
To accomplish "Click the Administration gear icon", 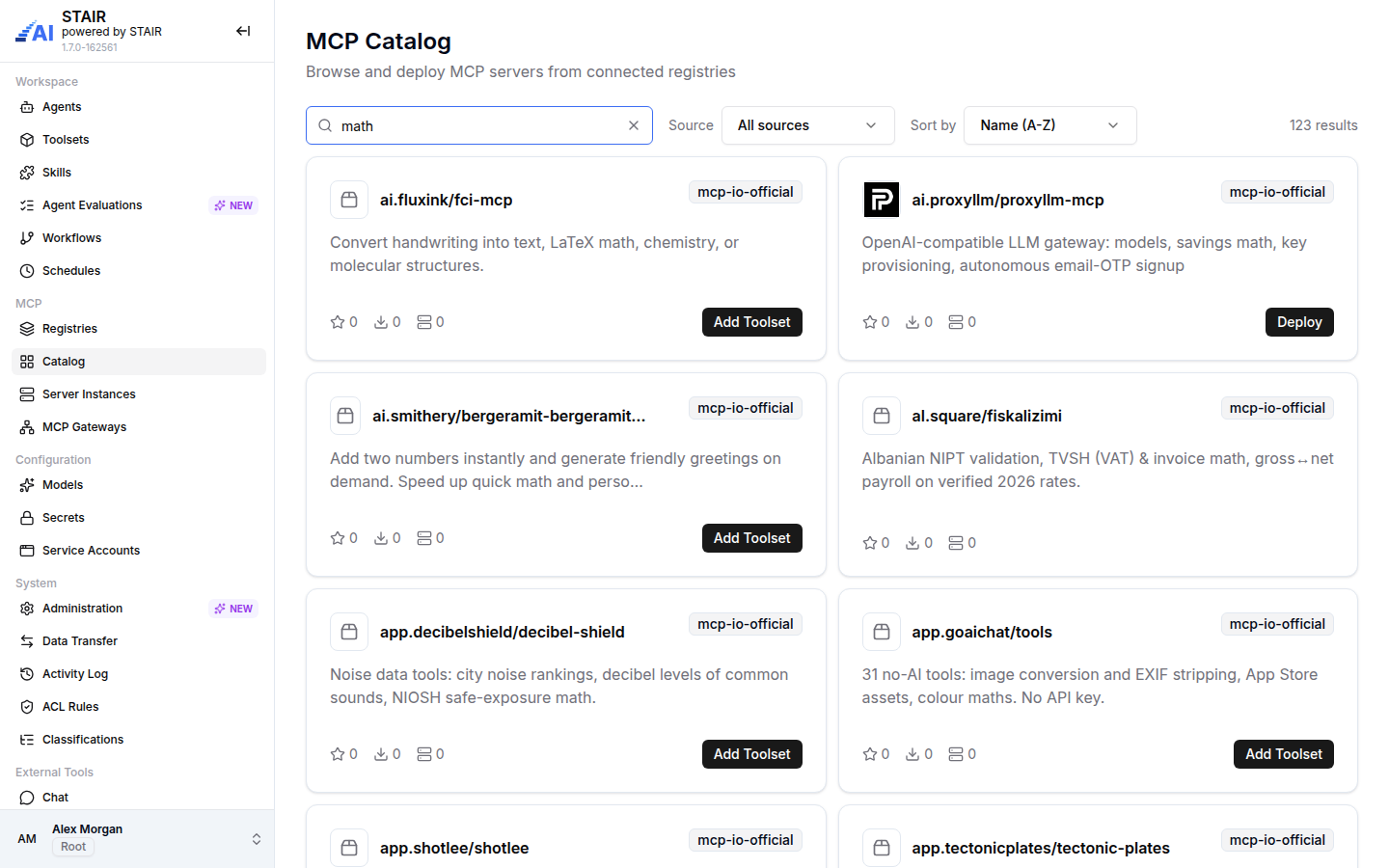I will point(27,609).
